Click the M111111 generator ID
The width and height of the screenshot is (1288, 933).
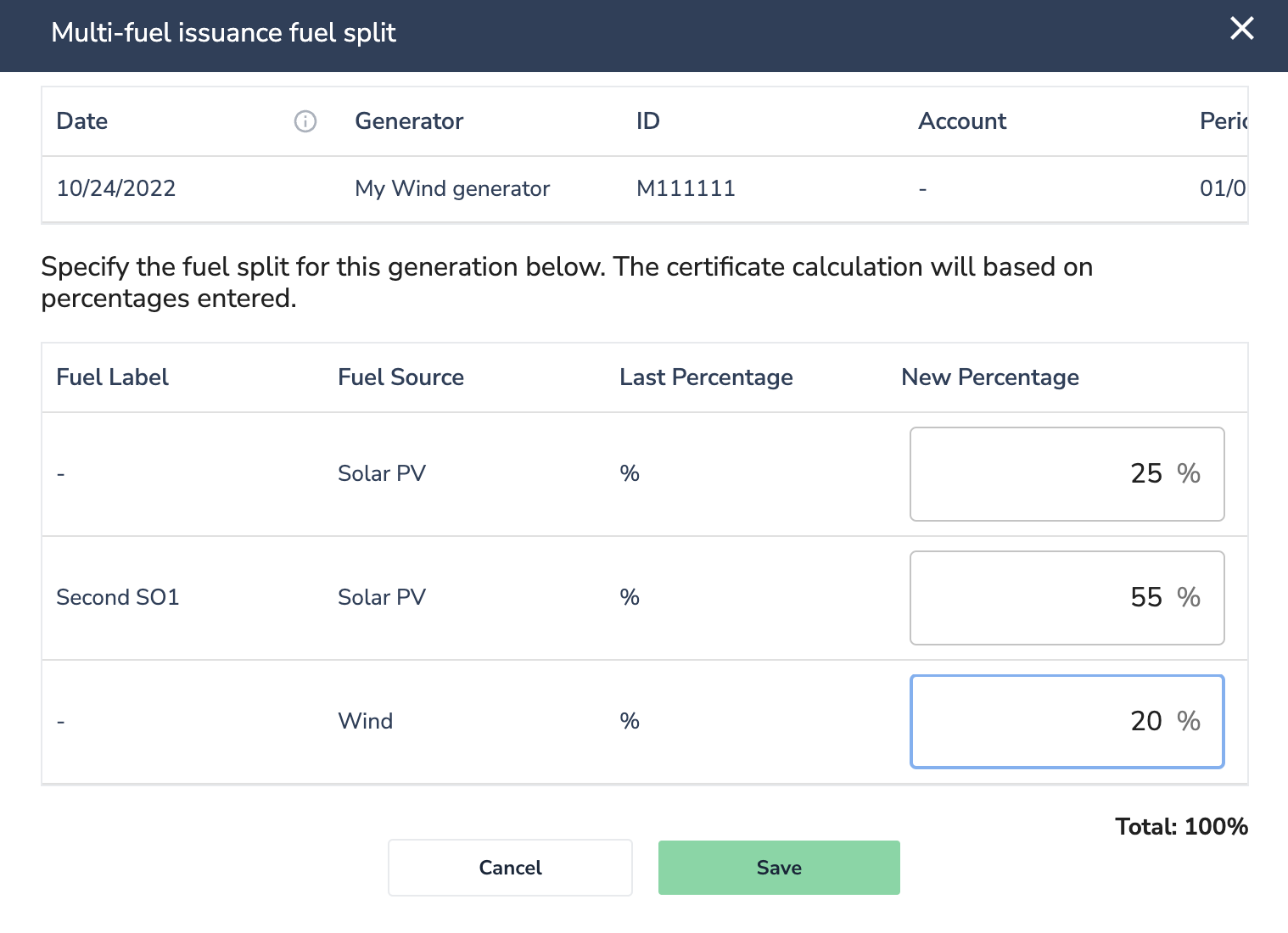point(686,188)
